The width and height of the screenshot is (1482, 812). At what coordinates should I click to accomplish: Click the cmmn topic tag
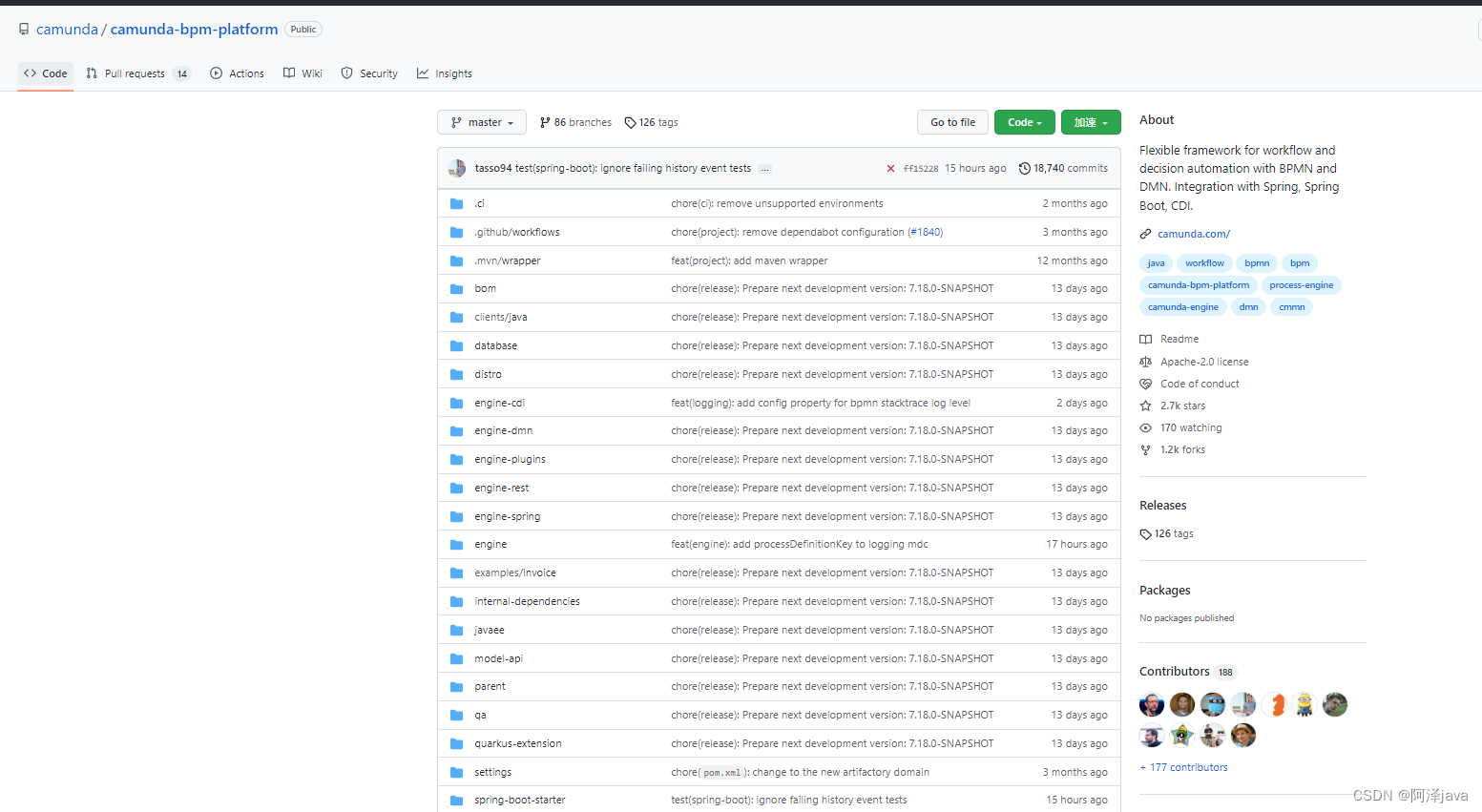click(x=1292, y=307)
